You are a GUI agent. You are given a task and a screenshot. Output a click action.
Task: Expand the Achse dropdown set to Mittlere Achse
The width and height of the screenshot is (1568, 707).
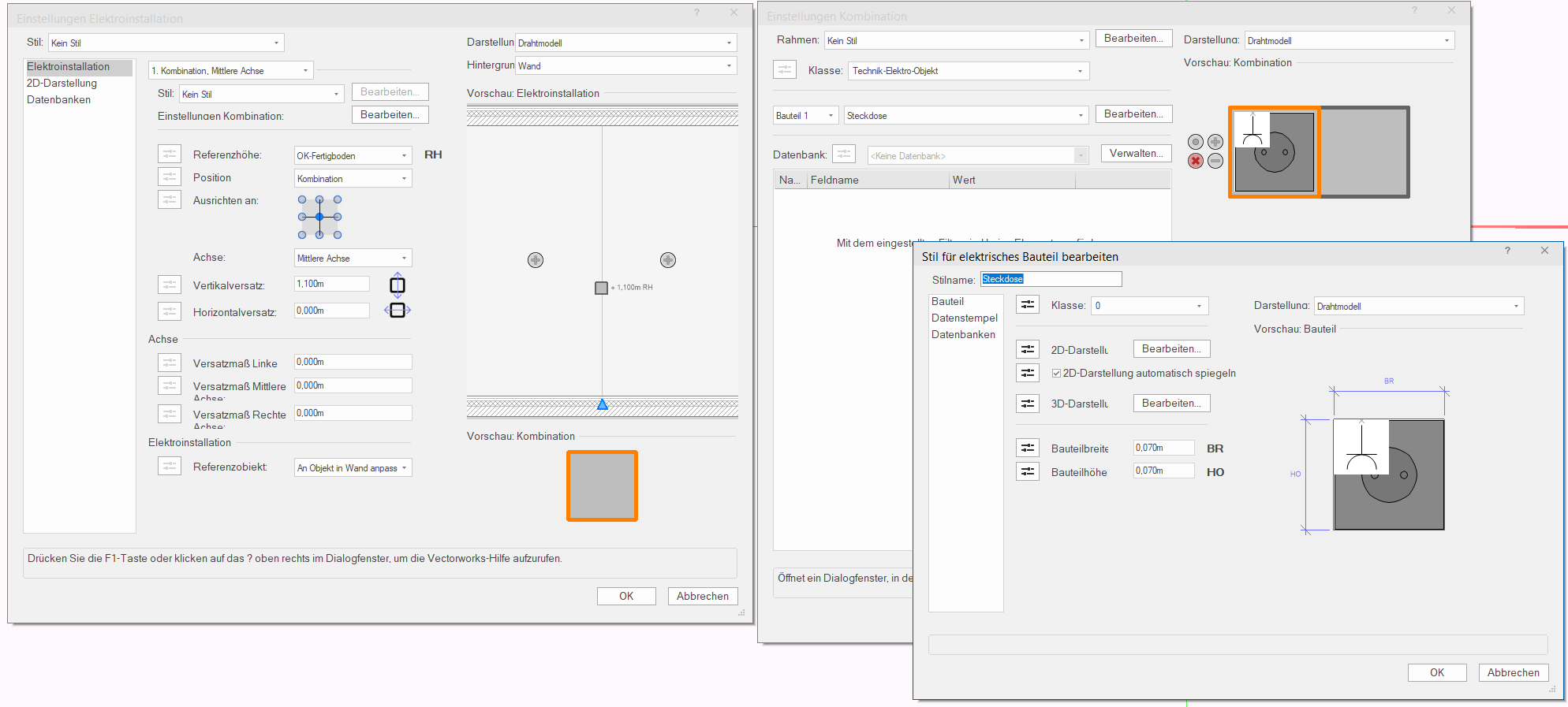point(353,259)
